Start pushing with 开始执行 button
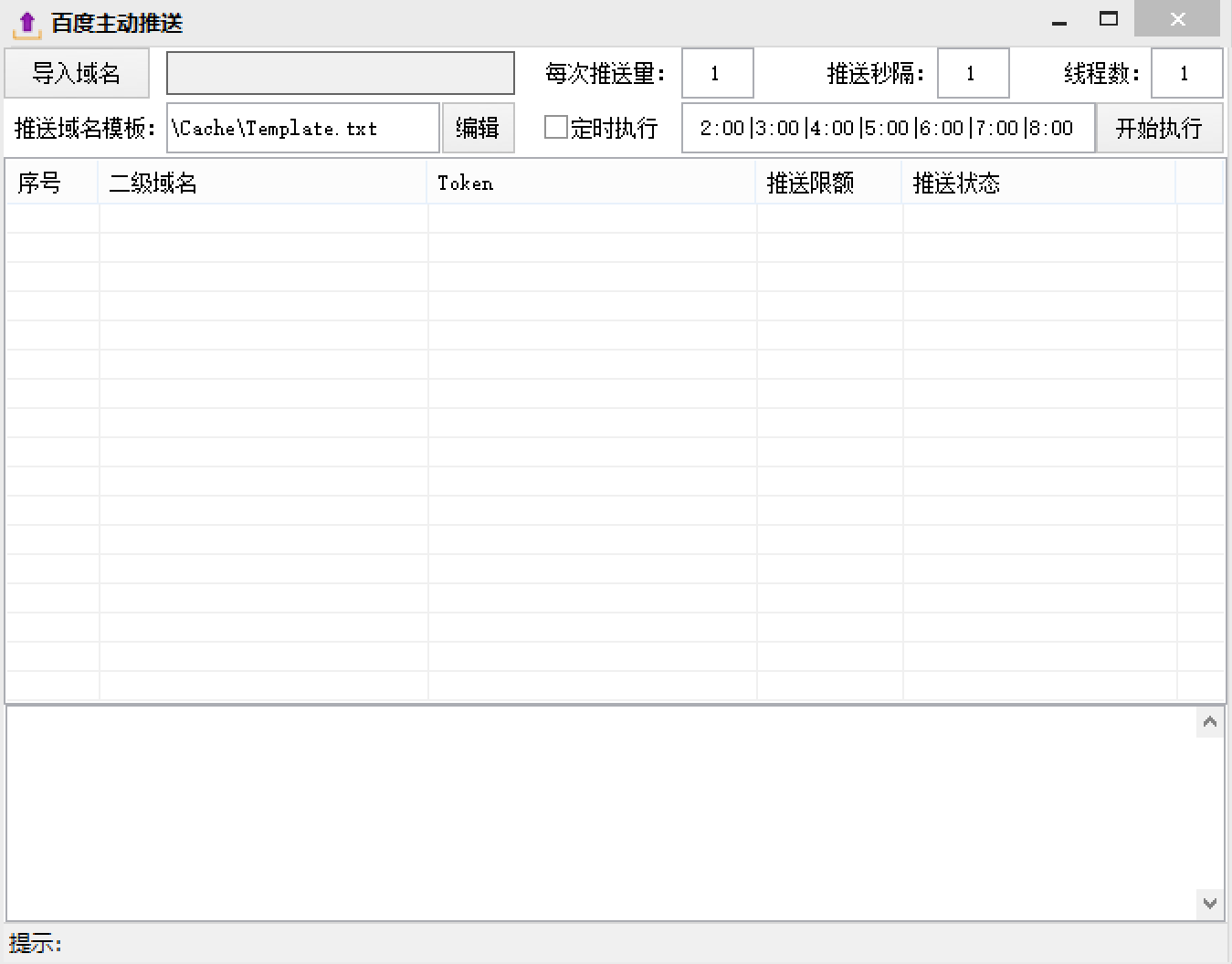The image size is (1232, 964). point(1159,128)
